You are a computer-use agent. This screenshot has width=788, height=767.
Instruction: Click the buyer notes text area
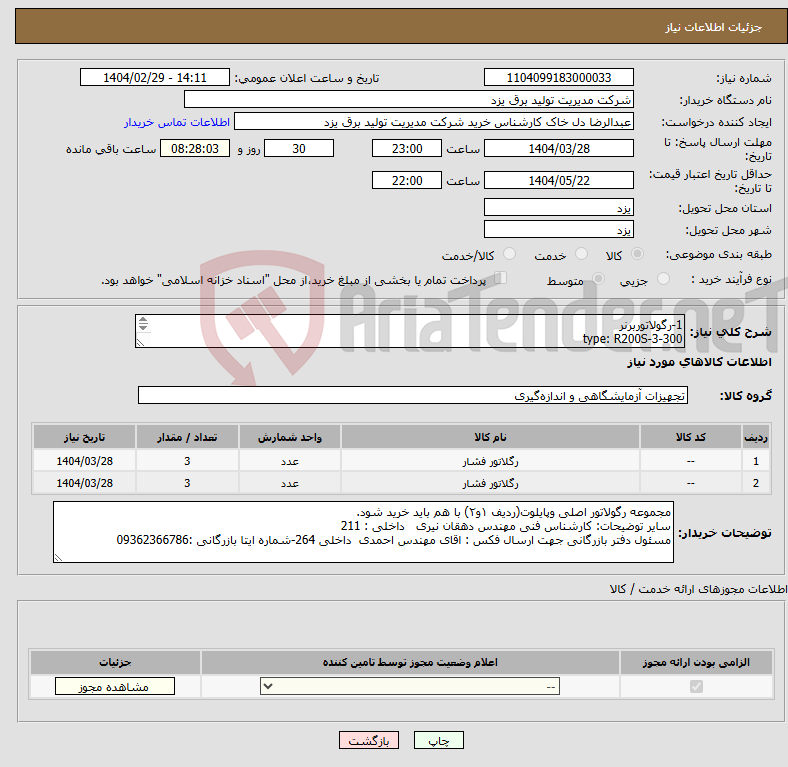[363, 532]
